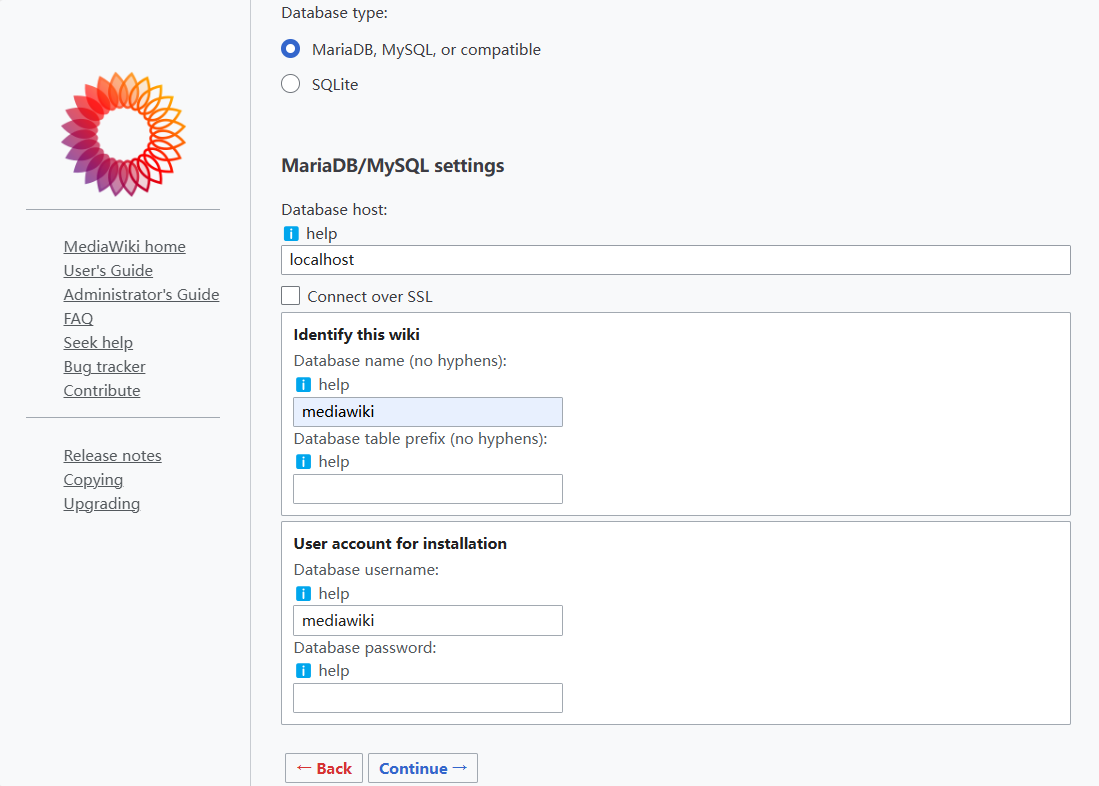Click the help icon under Database name
This screenshot has width=1099, height=786.
click(x=302, y=384)
